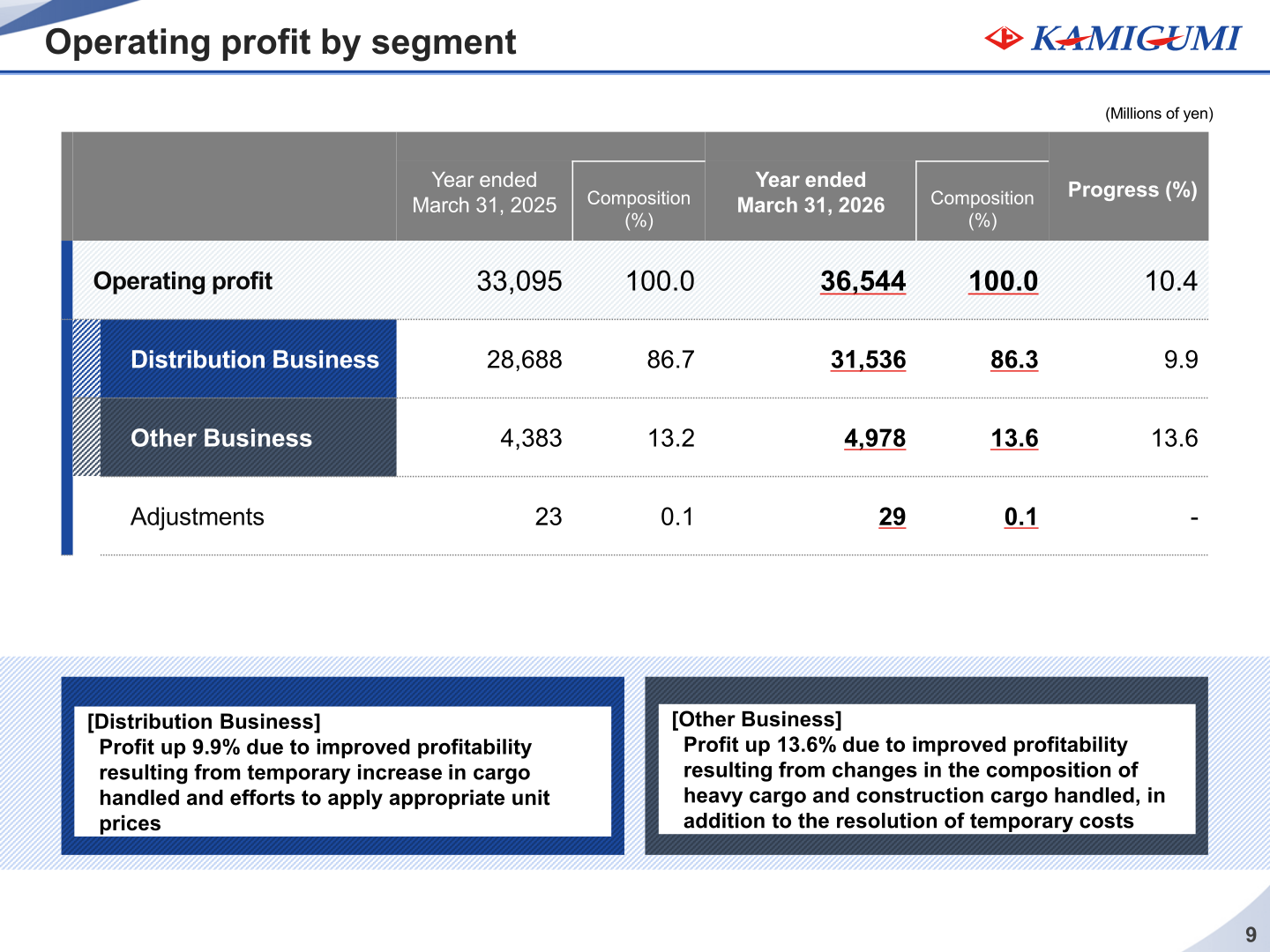The image size is (1270, 952).
Task: Click the 'Operating profit by segment' title
Action: (280, 42)
